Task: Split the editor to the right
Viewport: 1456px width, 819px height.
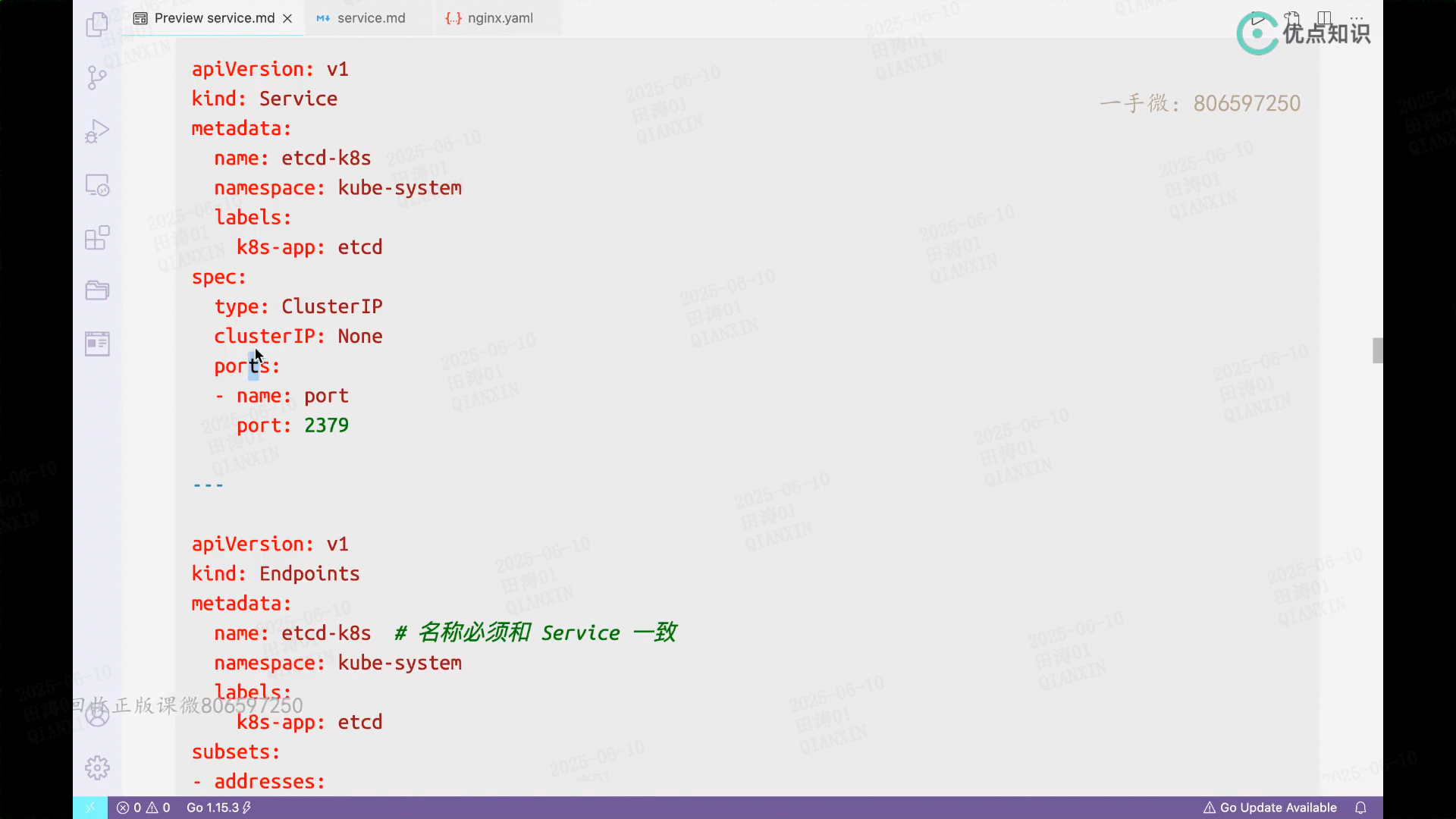Action: click(x=1324, y=17)
